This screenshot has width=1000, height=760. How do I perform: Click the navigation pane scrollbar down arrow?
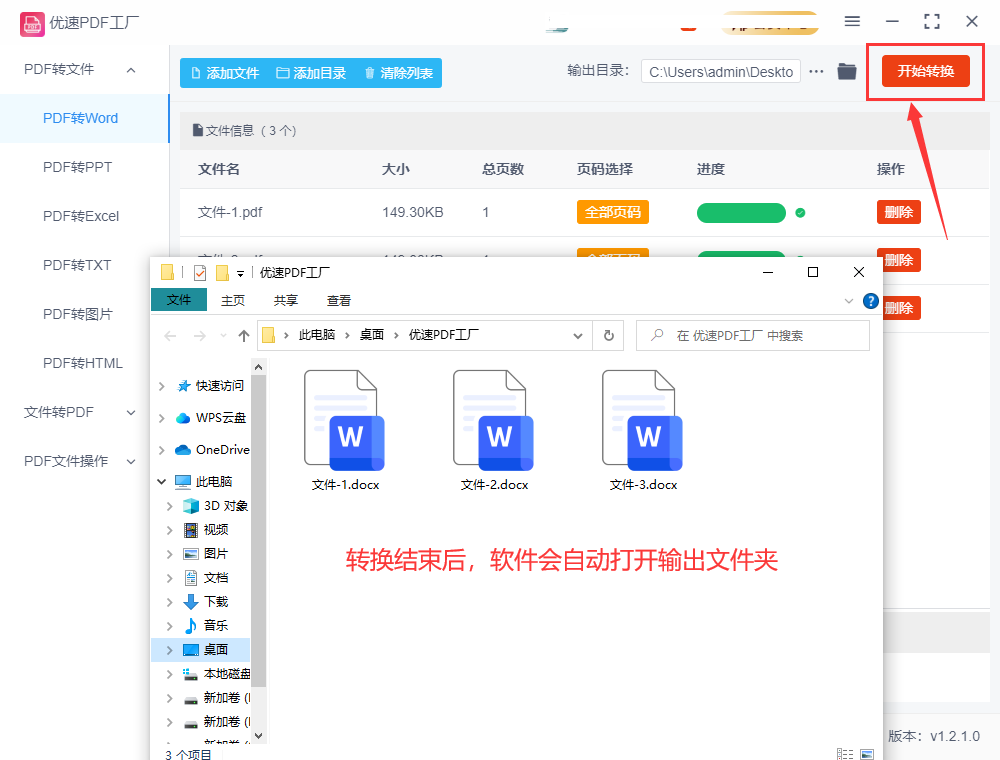click(x=258, y=736)
